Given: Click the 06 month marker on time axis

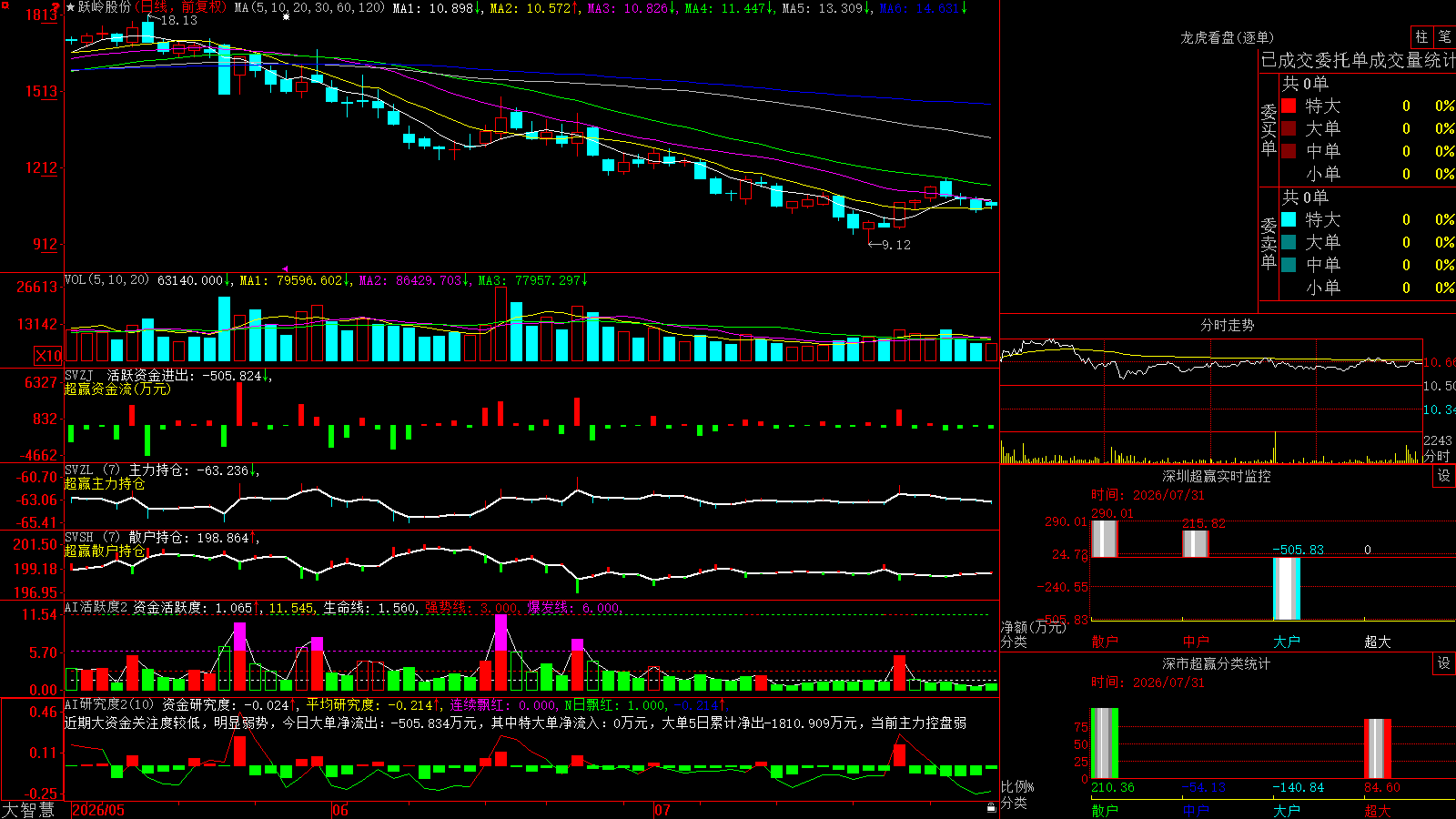Looking at the screenshot, I should coord(340,810).
